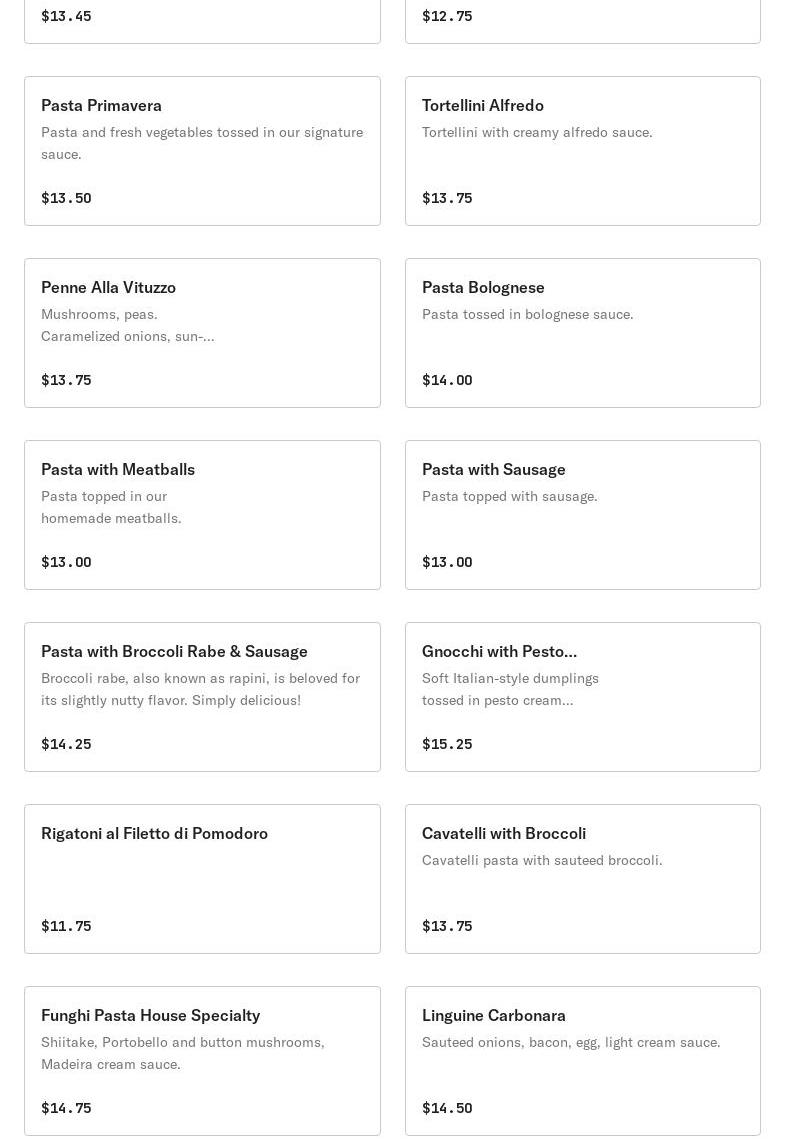Open the Pasta Primavera menu item

(x=202, y=150)
